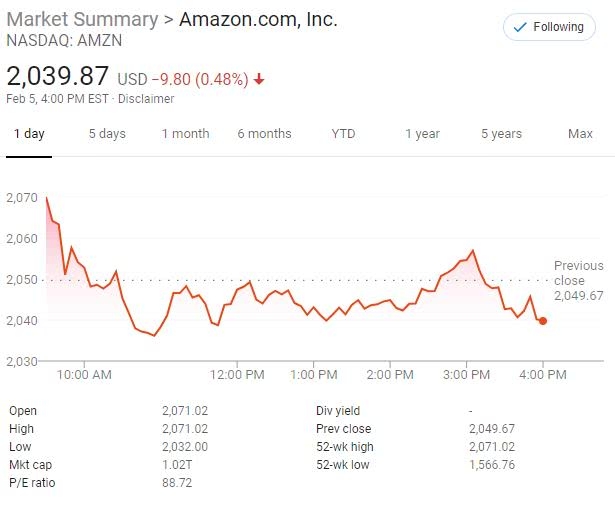Click the chart peak at market open

point(46,198)
